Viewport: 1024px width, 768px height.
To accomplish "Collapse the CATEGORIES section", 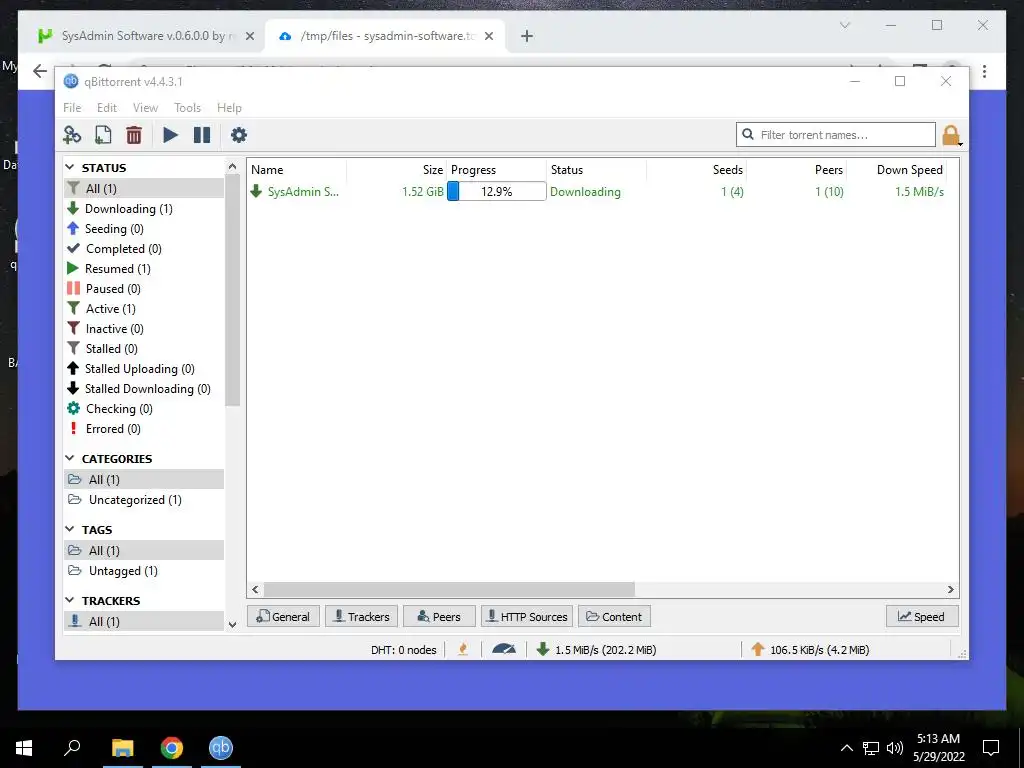I will click(70, 458).
